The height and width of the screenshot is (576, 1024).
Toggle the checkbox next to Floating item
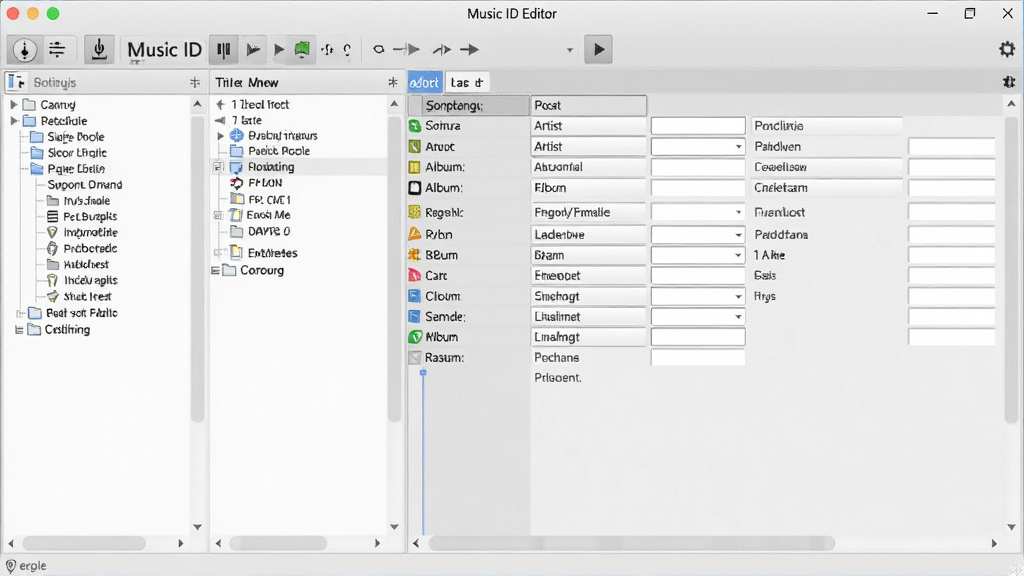click(x=219, y=167)
